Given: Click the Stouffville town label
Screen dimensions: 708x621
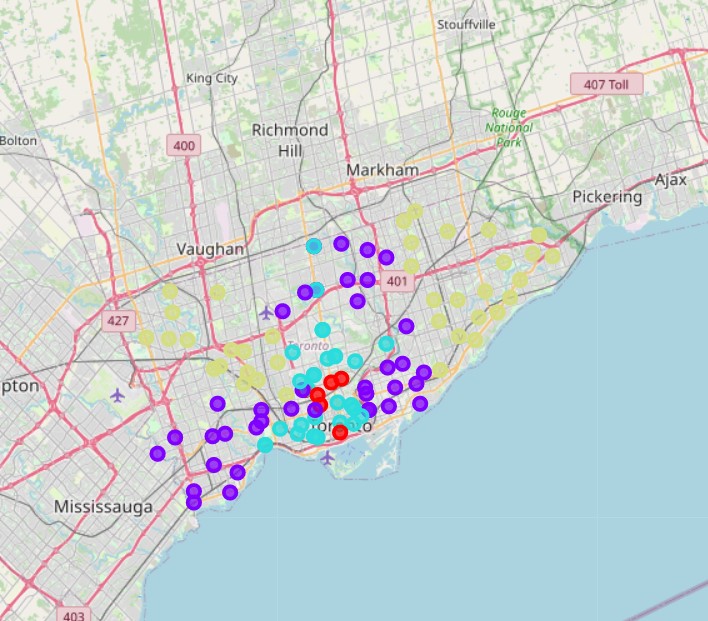Looking at the screenshot, I should (466, 24).
